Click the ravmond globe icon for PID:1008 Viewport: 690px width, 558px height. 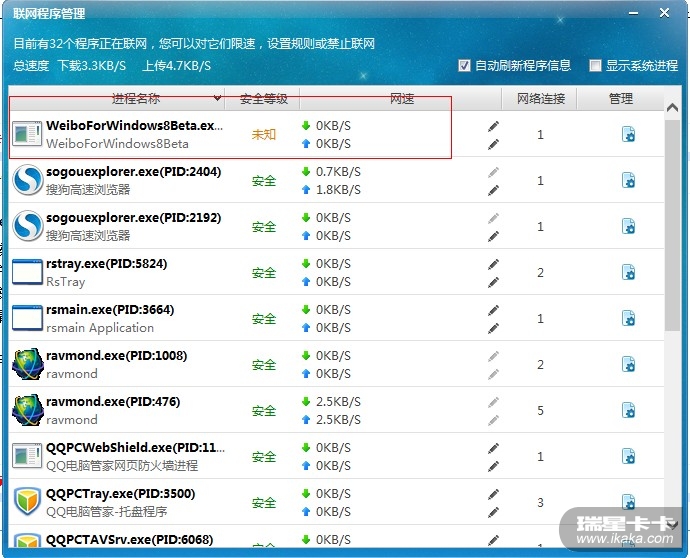[x=28, y=364]
